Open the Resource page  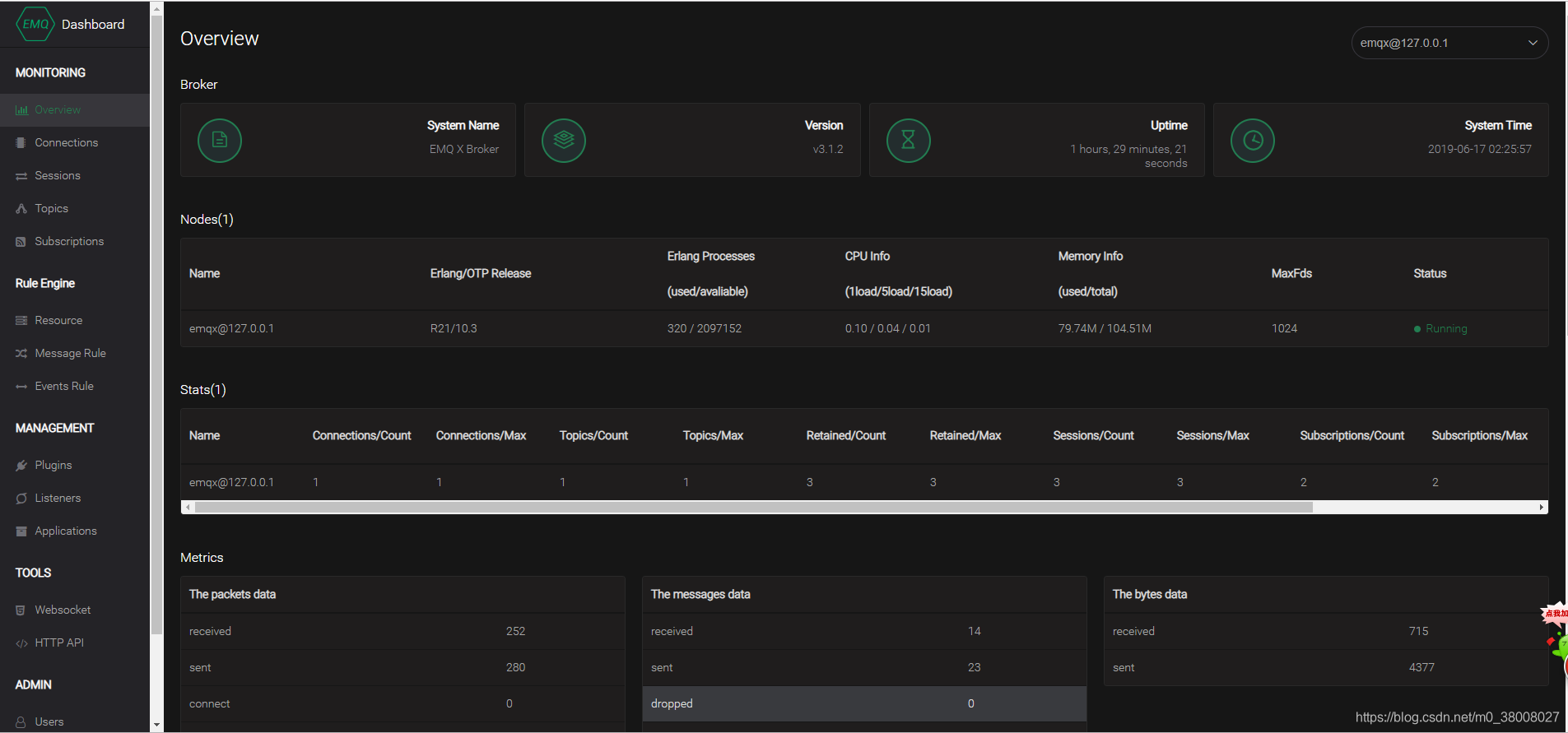pyautogui.click(x=75, y=321)
